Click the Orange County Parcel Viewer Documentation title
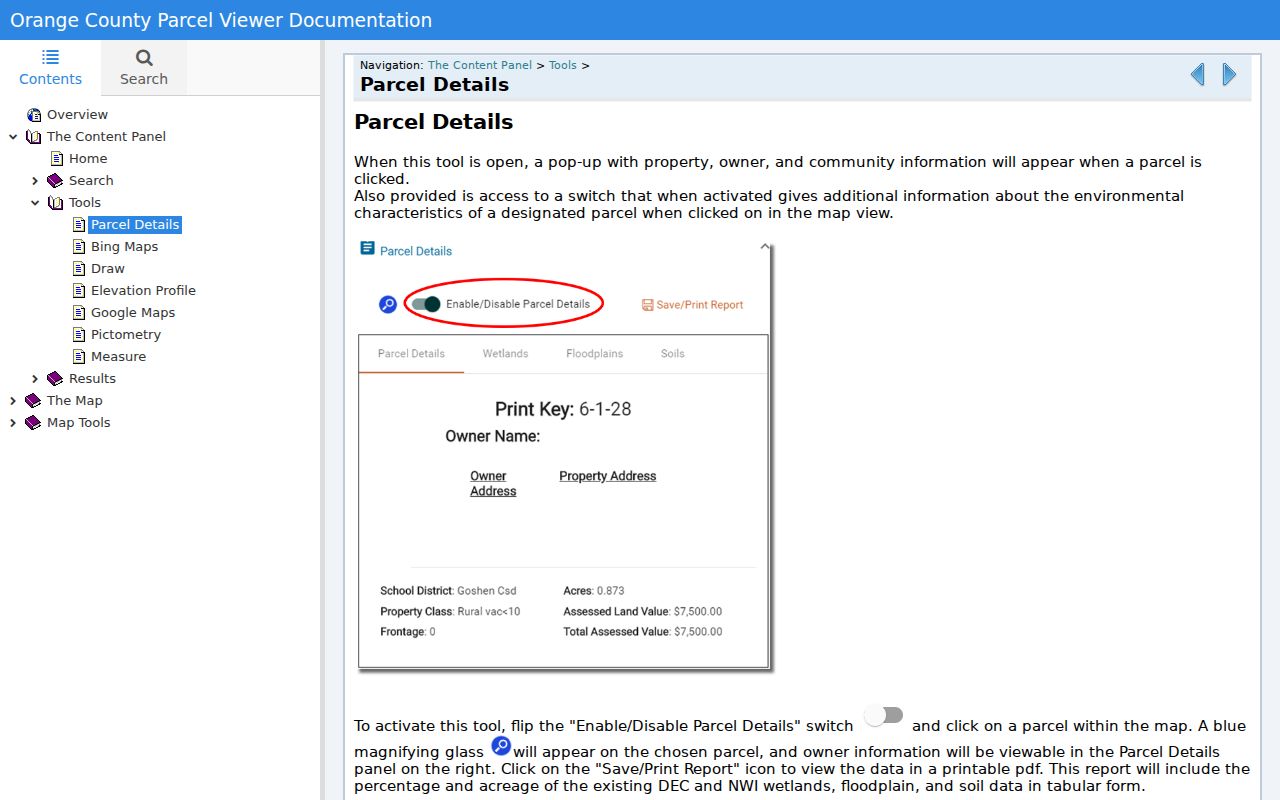The height and width of the screenshot is (800, 1280). tap(221, 20)
